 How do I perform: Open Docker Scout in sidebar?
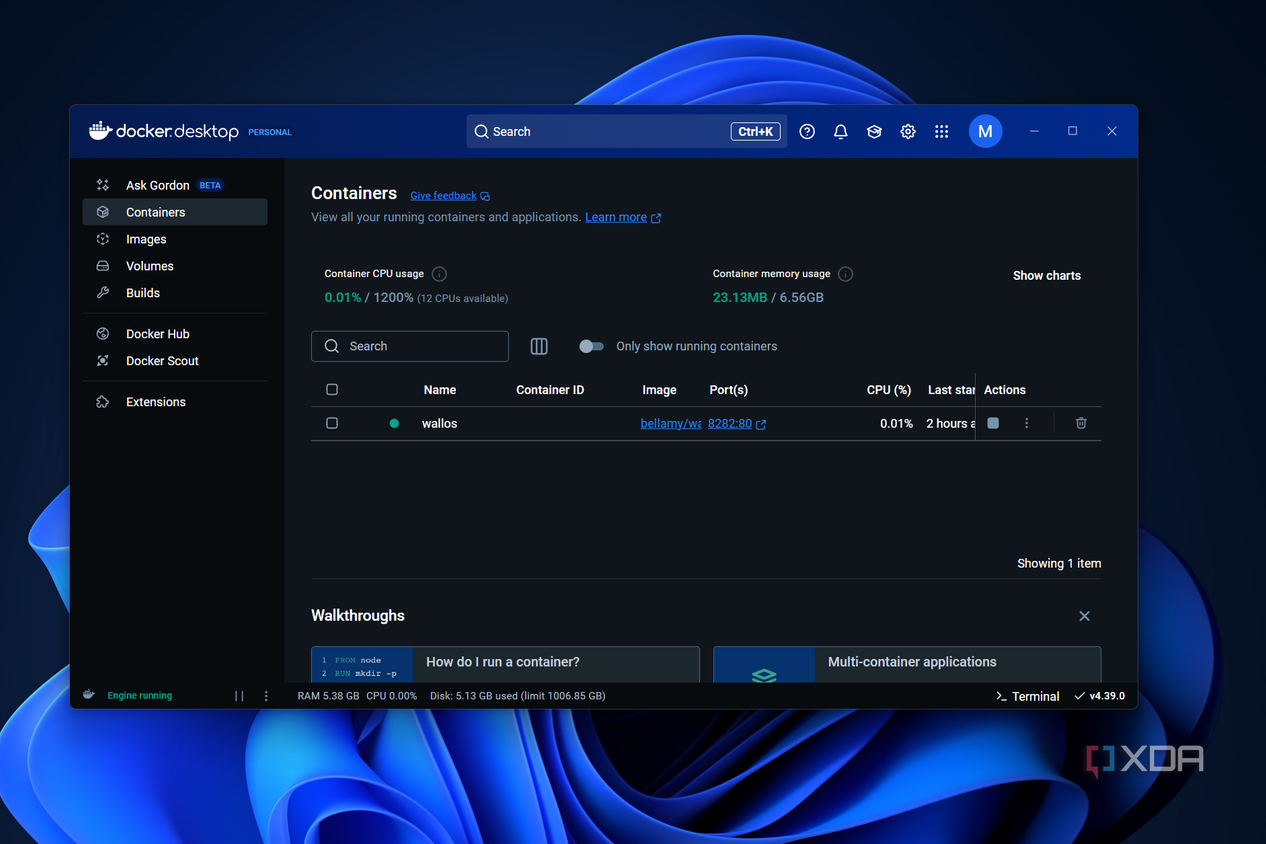(175, 361)
